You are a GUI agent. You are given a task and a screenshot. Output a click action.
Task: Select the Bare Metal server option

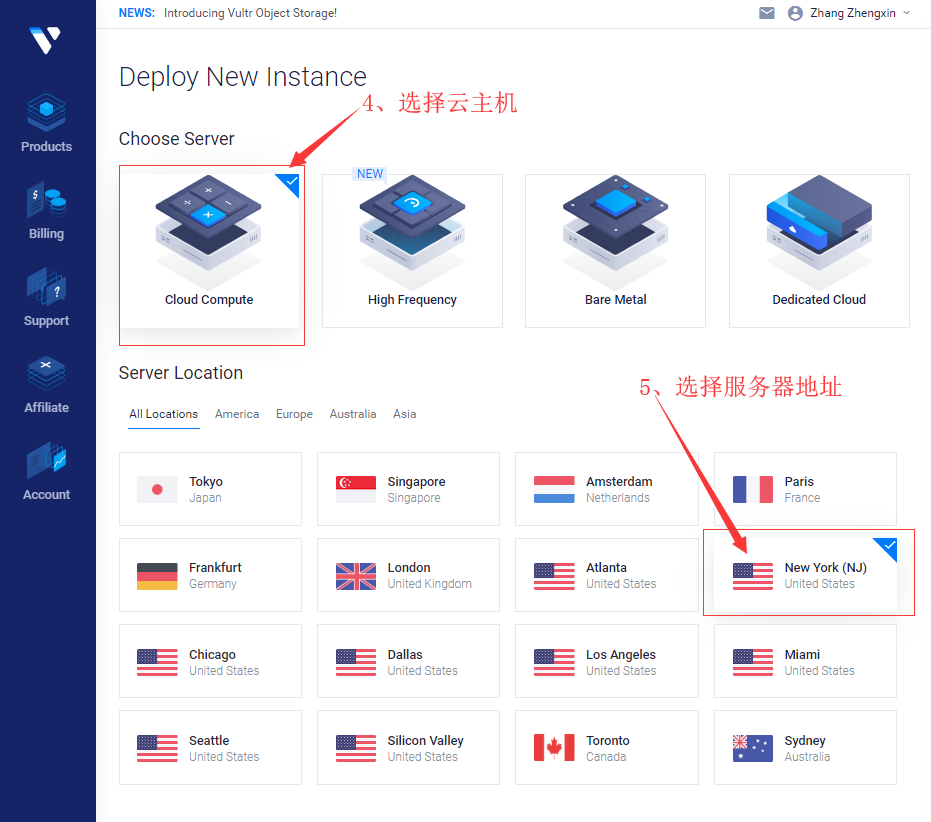(x=615, y=250)
